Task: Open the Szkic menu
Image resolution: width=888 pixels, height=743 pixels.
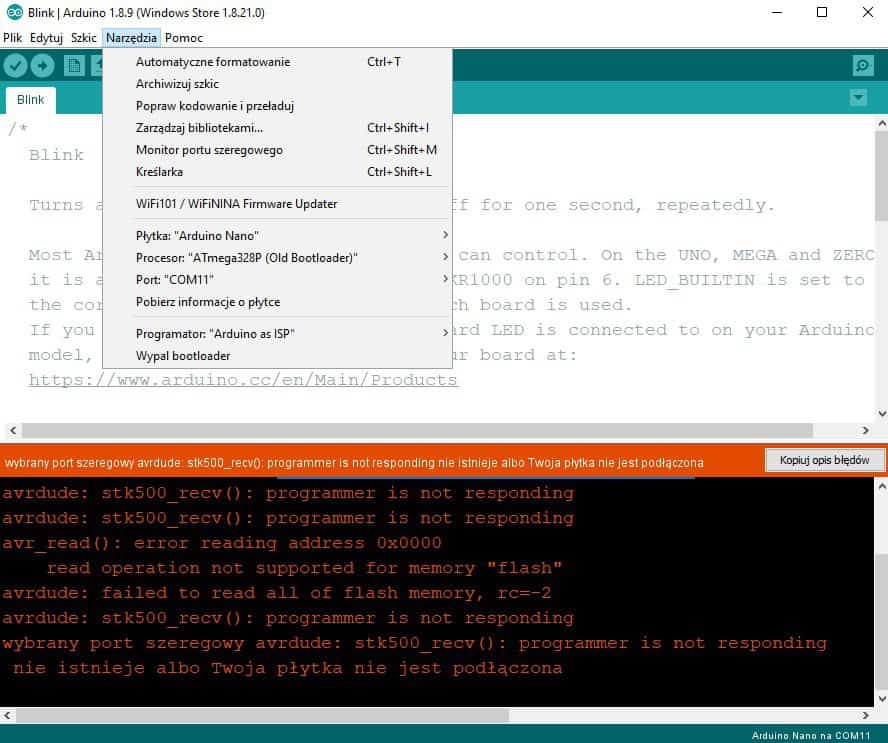Action: pos(84,38)
